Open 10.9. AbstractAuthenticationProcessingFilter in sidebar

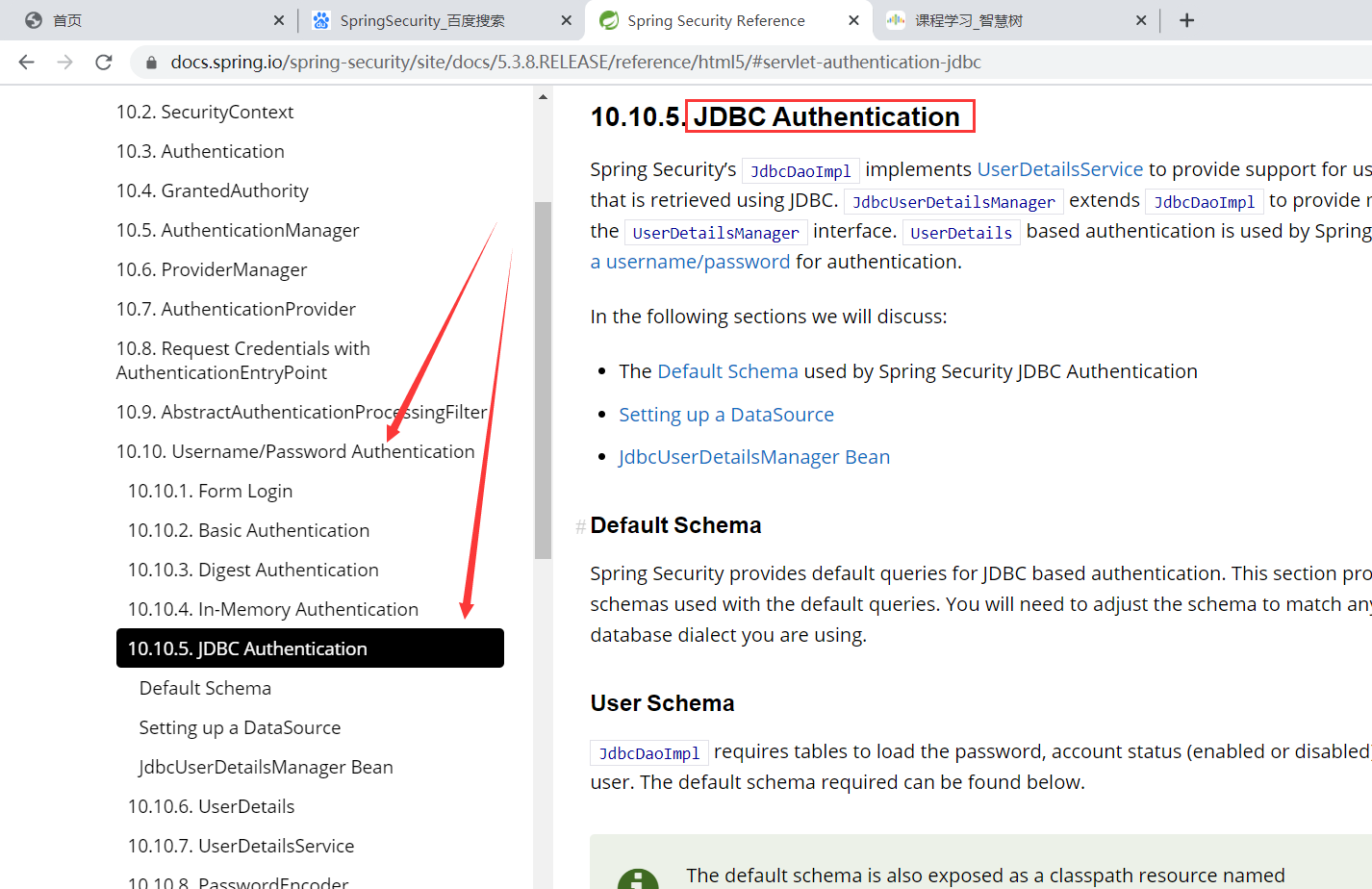coord(302,412)
